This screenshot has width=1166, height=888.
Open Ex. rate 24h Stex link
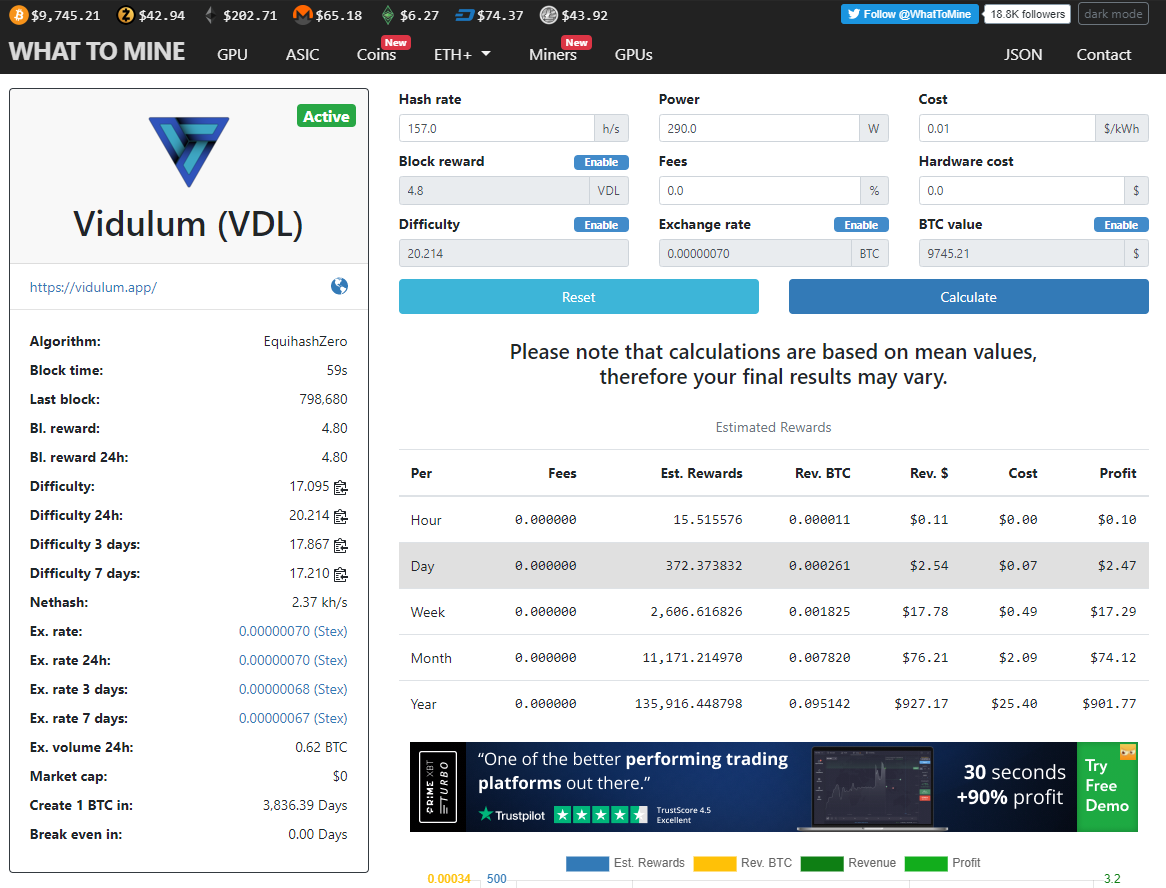293,660
